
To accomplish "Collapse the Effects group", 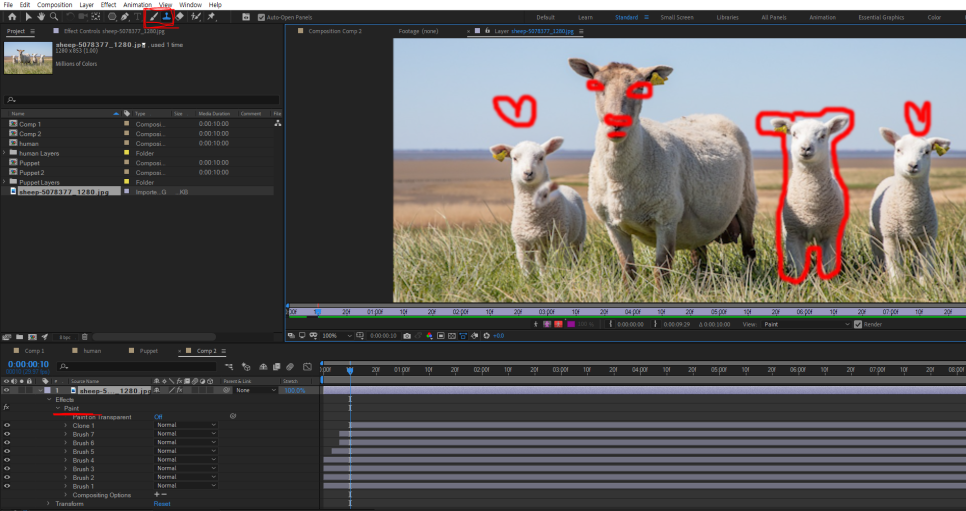I will point(50,399).
